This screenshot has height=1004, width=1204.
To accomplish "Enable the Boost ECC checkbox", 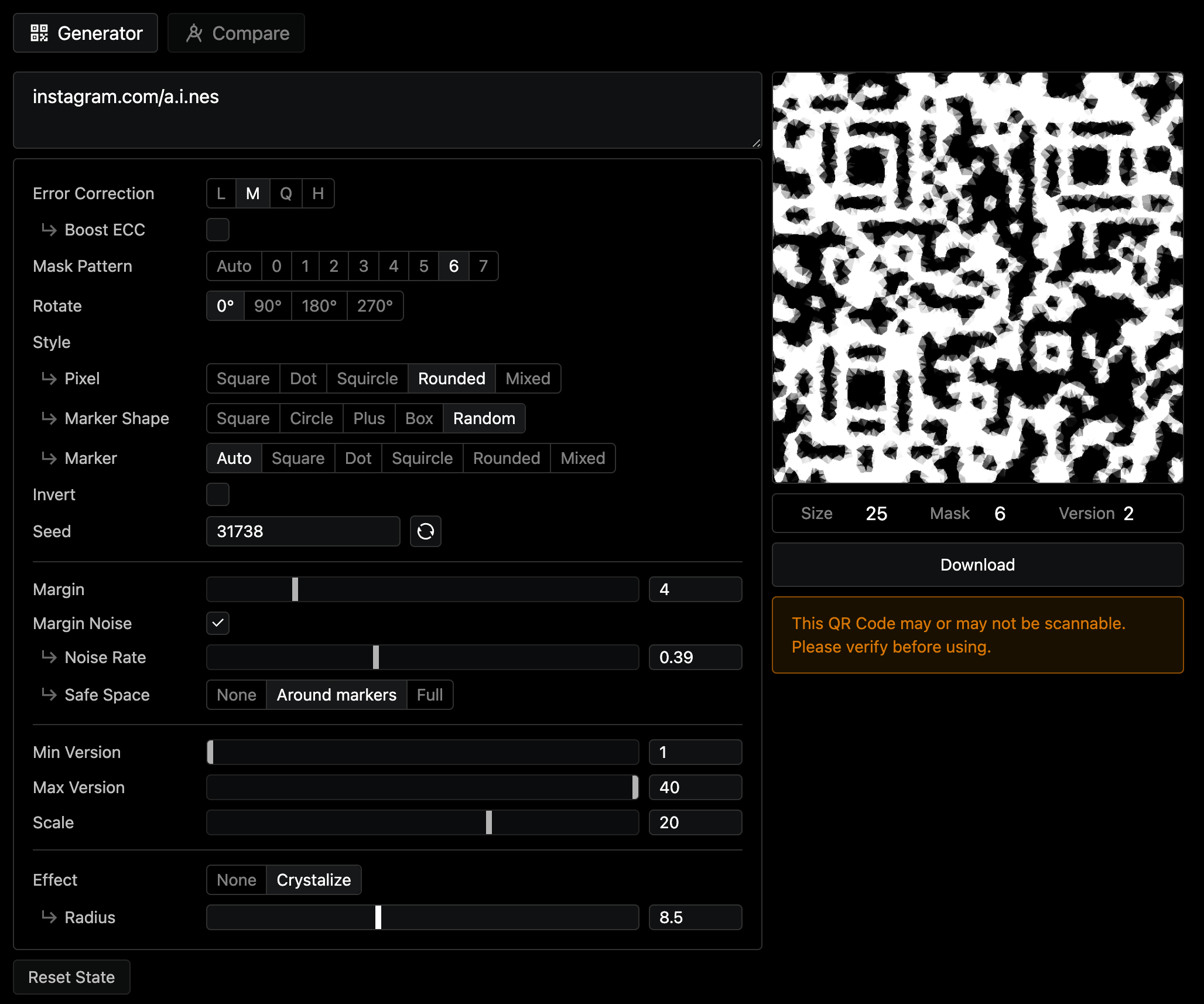I will coord(217,230).
